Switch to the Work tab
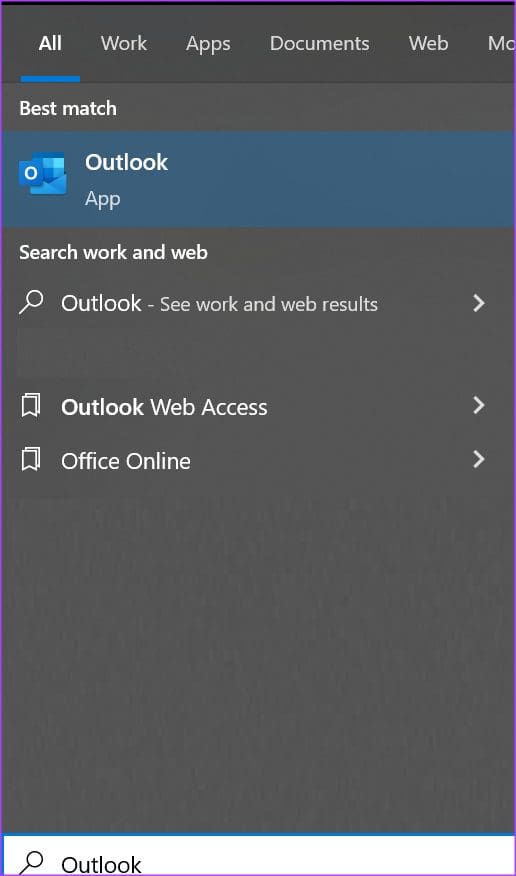This screenshot has height=876, width=516. (x=124, y=44)
